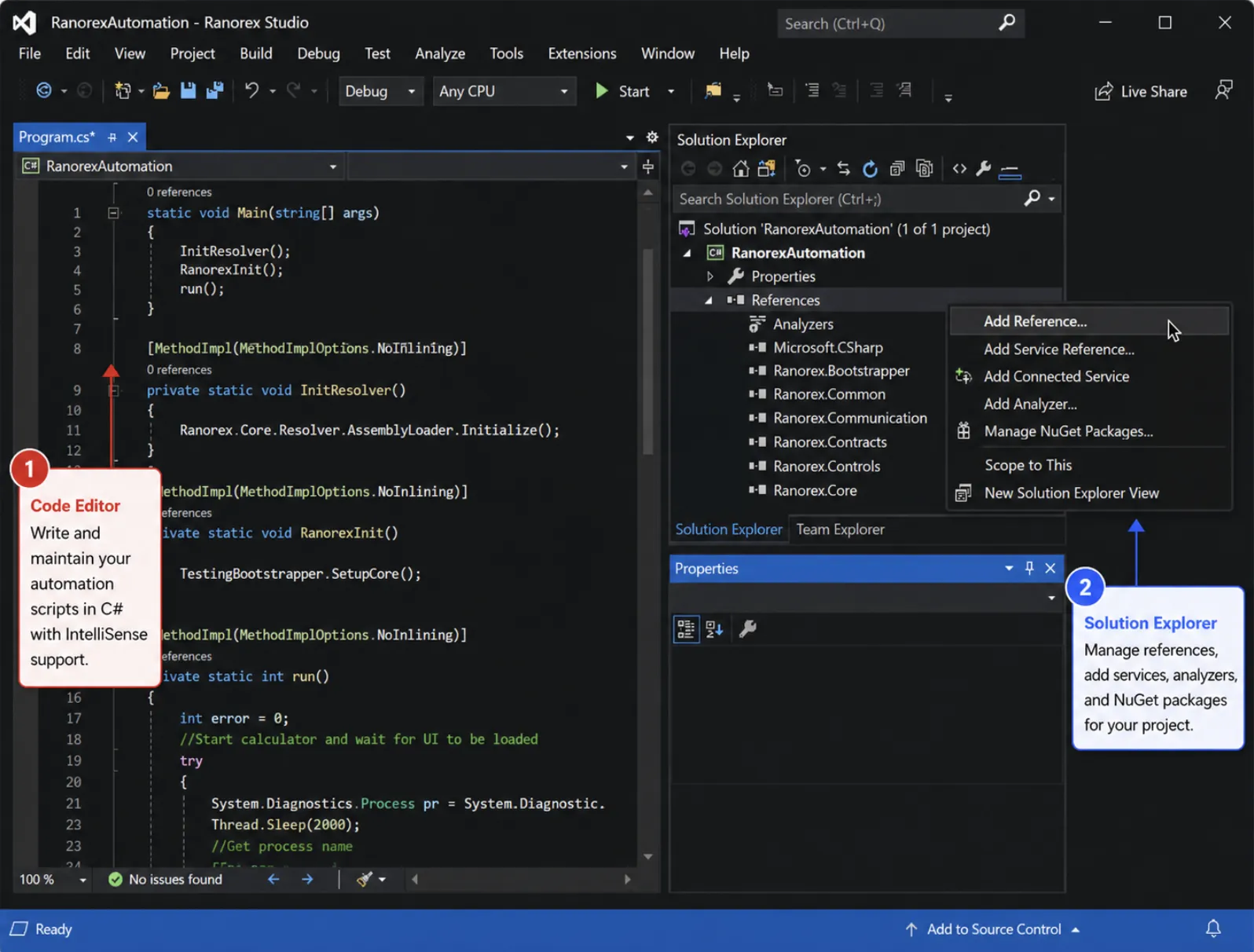The width and height of the screenshot is (1254, 952).
Task: Open the code cleanup broom icon
Action: click(365, 880)
